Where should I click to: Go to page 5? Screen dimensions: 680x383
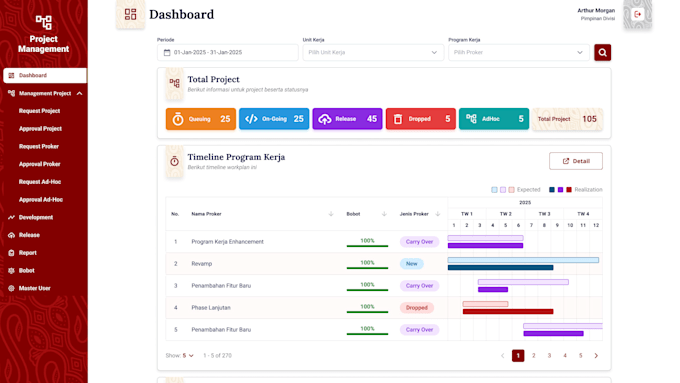click(580, 356)
